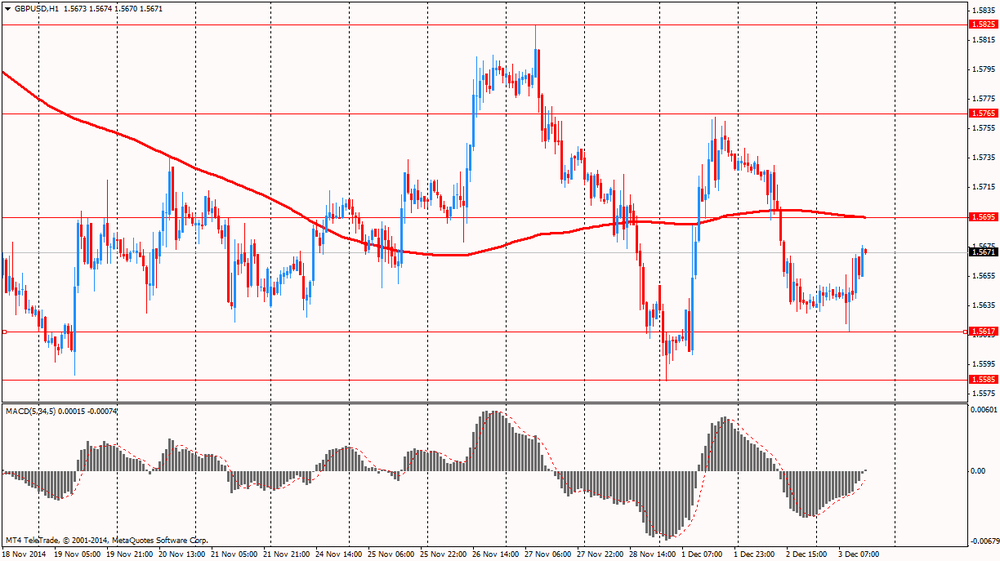Select the red 1.5765 price level label
Viewport: 1000px width, 561px height.
[983, 113]
